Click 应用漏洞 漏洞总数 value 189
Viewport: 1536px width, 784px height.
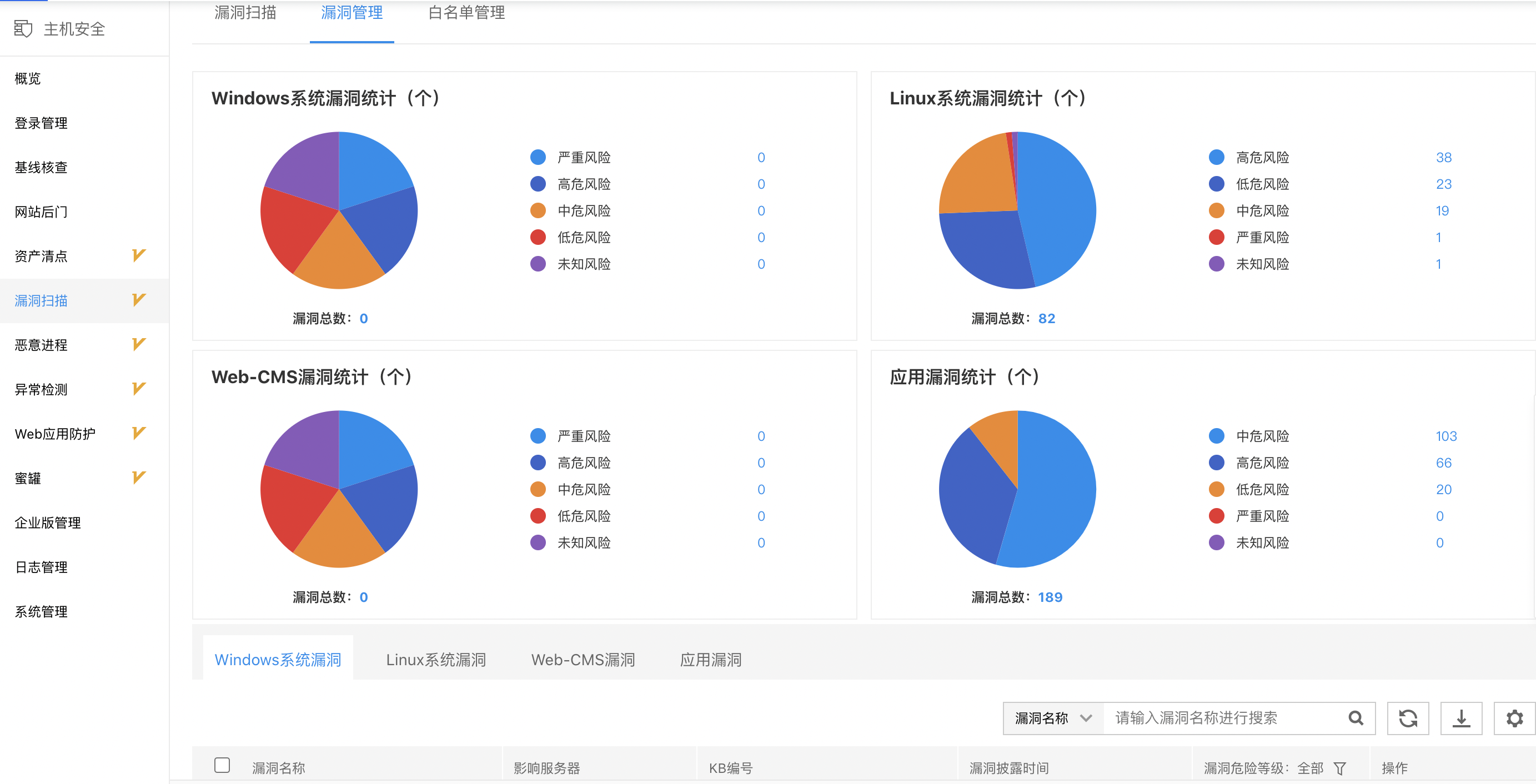tap(1050, 597)
